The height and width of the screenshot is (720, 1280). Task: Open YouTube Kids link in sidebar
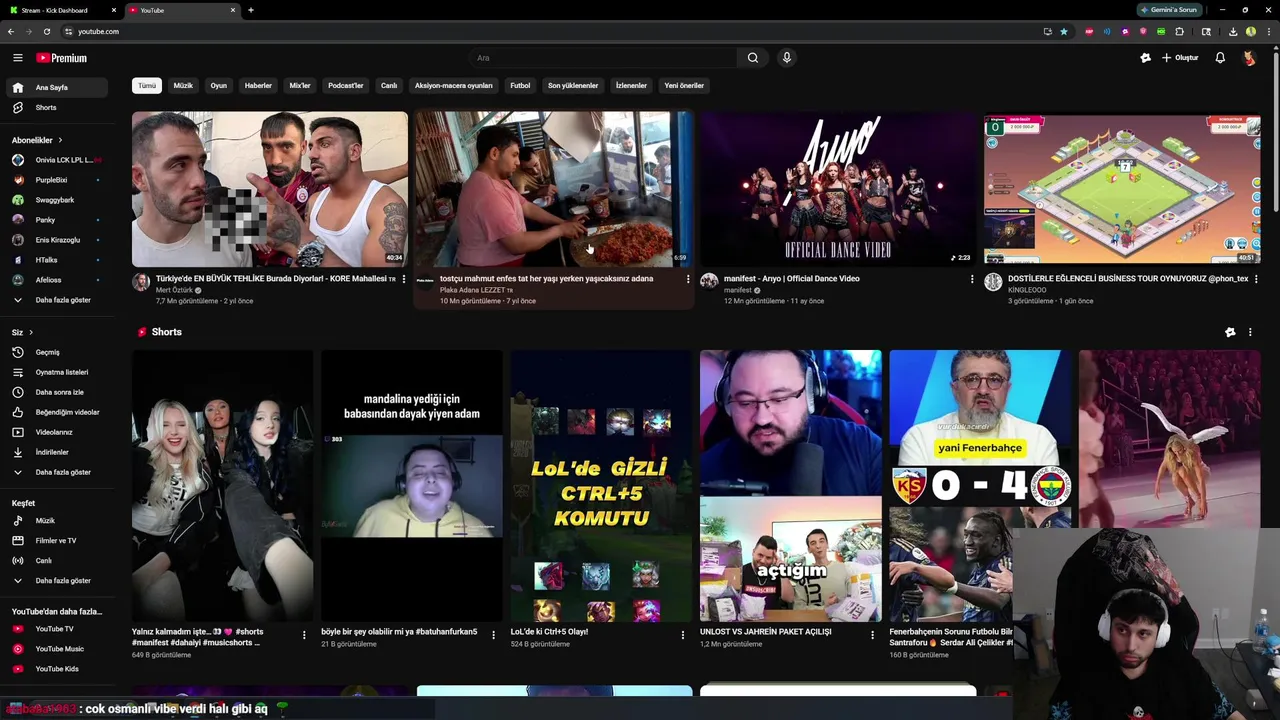pyautogui.click(x=55, y=669)
